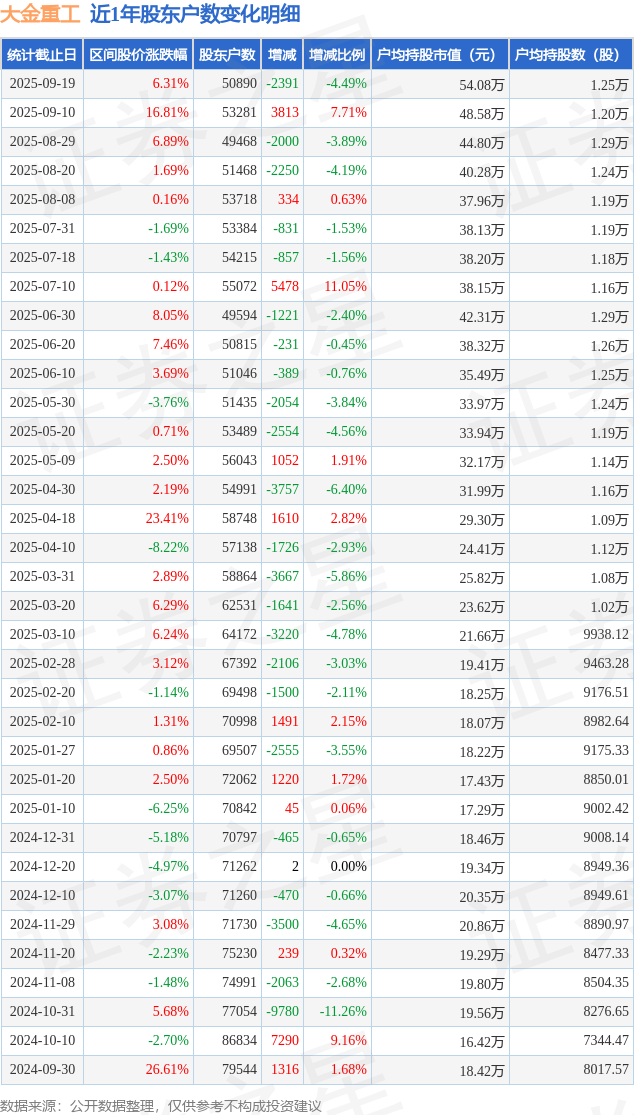This screenshot has height=1115, width=634.
Task: Select the 54.08万 market value cell
Action: [x=481, y=85]
